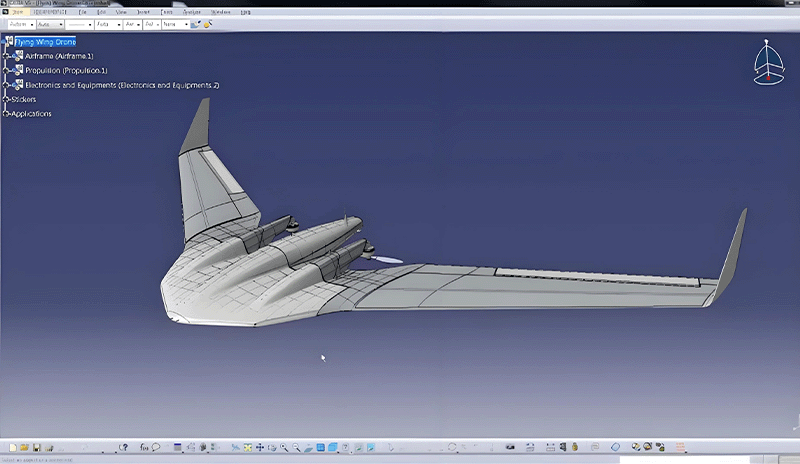Click the Zoom Out magnifier
Screen dimensions: 800x464
pyautogui.click(x=296, y=448)
